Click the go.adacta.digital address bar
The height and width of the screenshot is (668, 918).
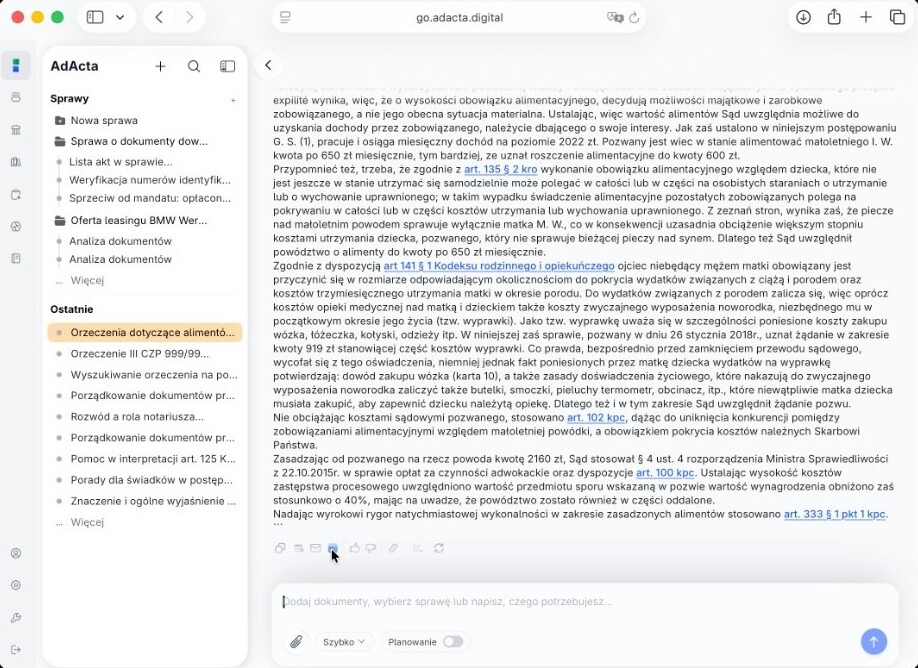pyautogui.click(x=459, y=18)
